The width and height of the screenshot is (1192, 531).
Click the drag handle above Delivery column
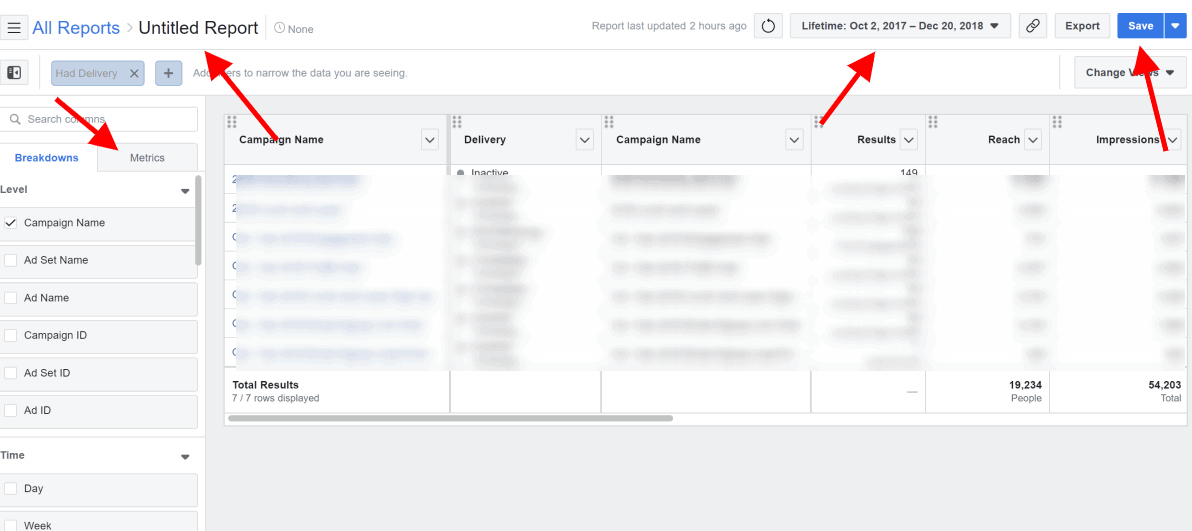tap(457, 122)
